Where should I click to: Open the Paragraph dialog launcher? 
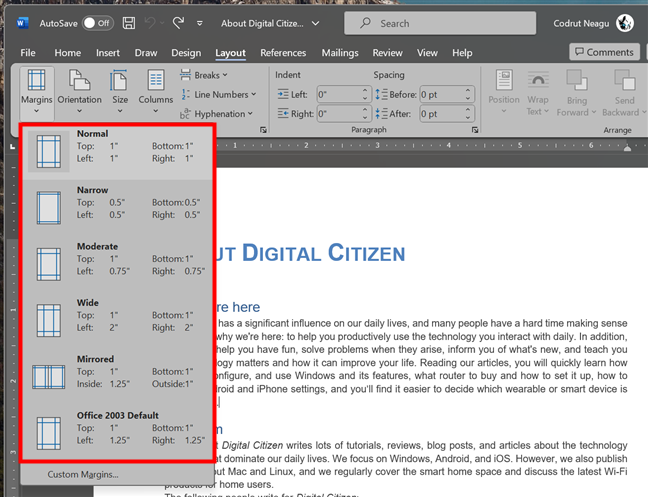pos(475,130)
